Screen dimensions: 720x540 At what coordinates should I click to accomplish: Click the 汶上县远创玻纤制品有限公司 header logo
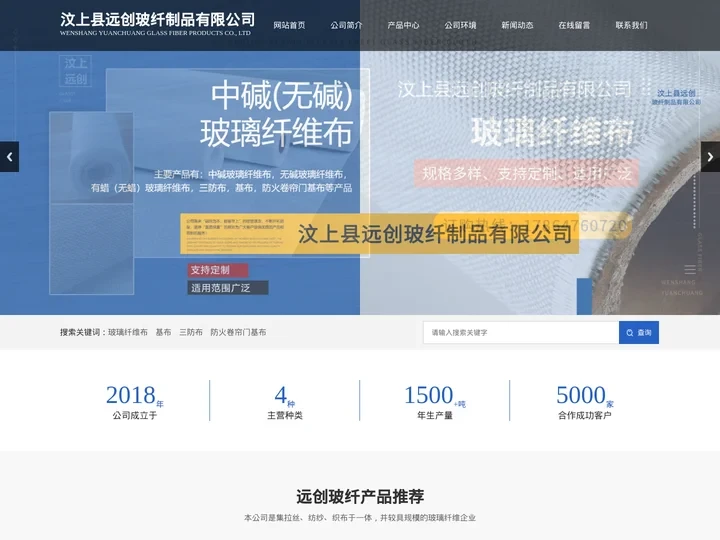(x=157, y=24)
